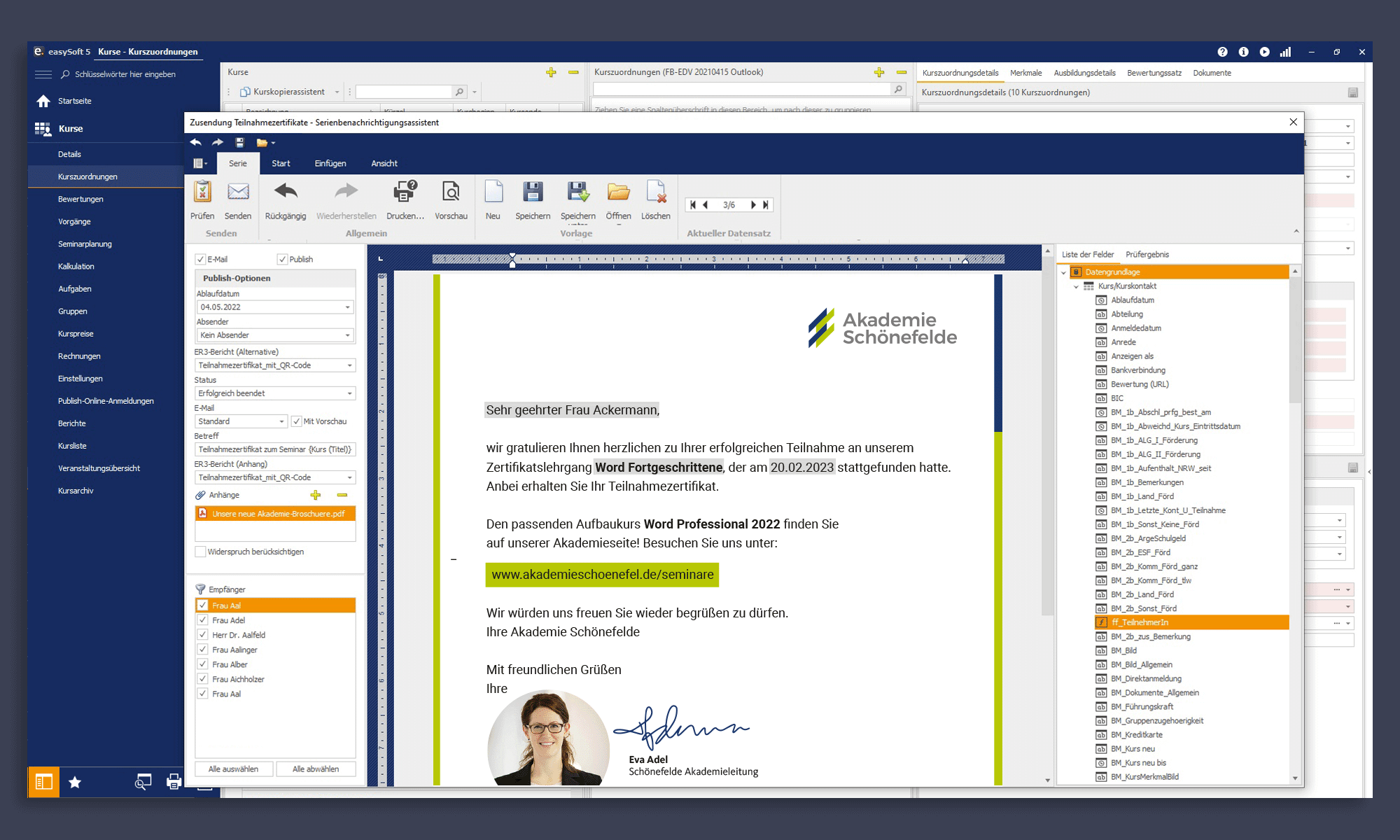Viewport: 1400px width, 840px height.
Task: Click the info icon in title bar
Action: point(1243,52)
